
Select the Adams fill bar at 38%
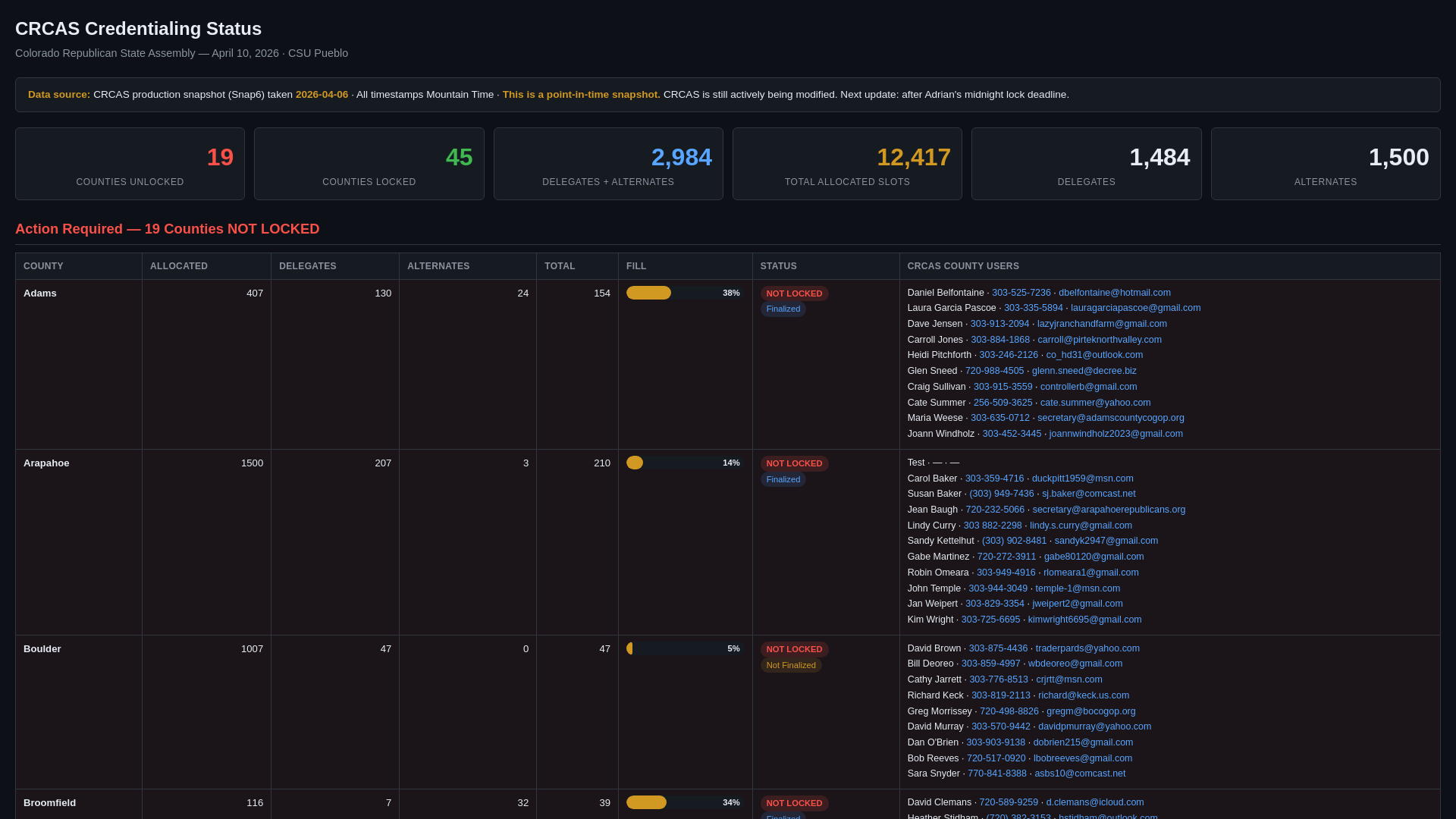tap(684, 293)
